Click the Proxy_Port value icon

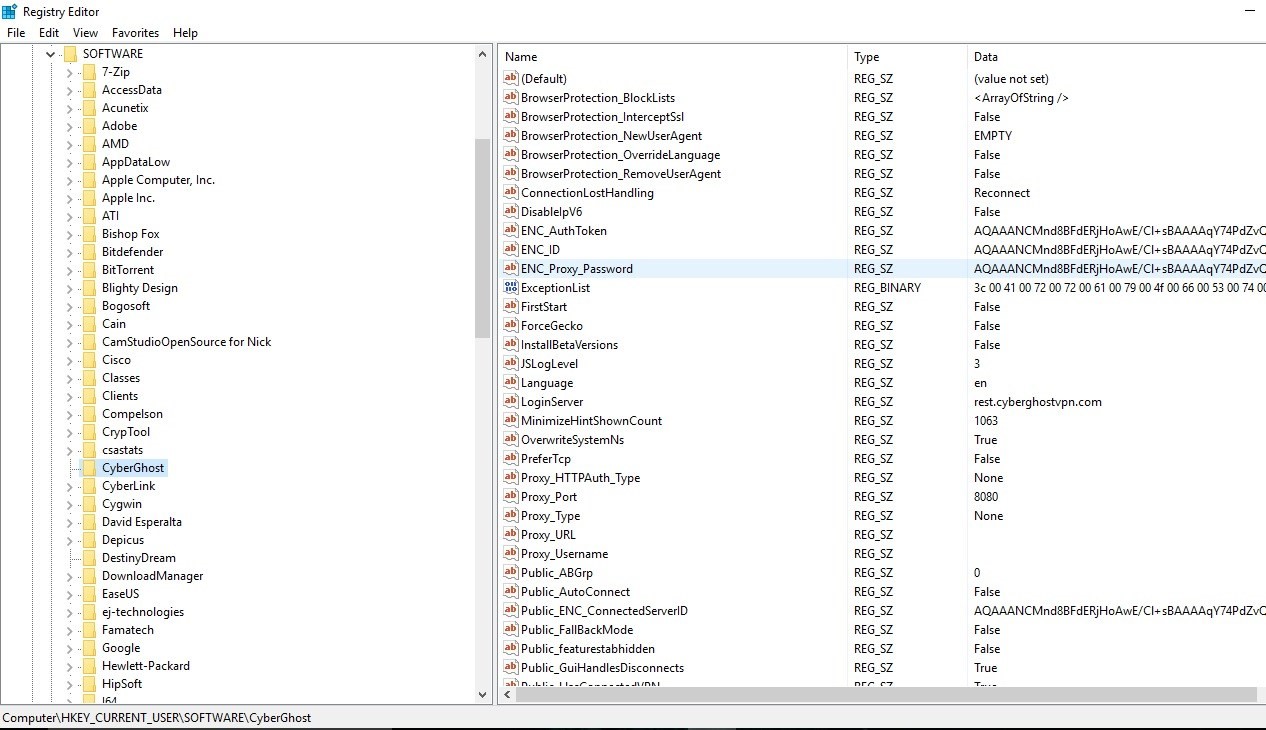(511, 497)
